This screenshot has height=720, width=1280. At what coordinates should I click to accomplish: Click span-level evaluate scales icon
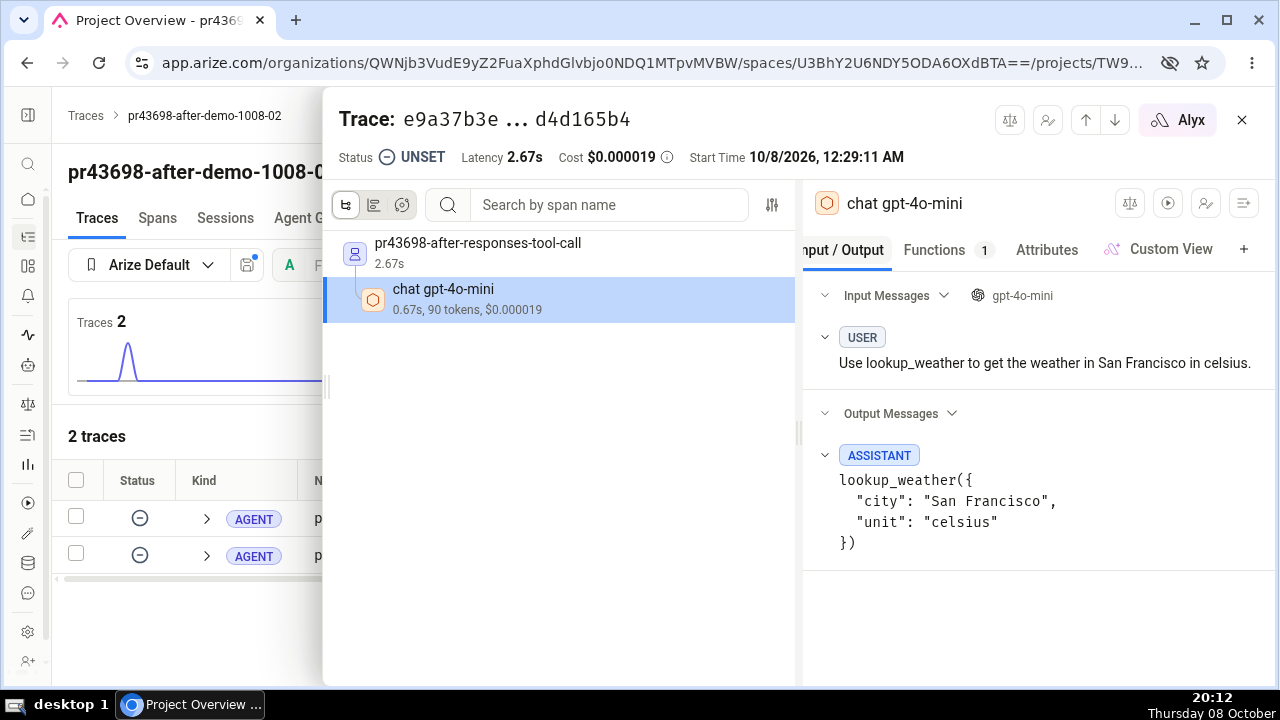(x=1130, y=203)
